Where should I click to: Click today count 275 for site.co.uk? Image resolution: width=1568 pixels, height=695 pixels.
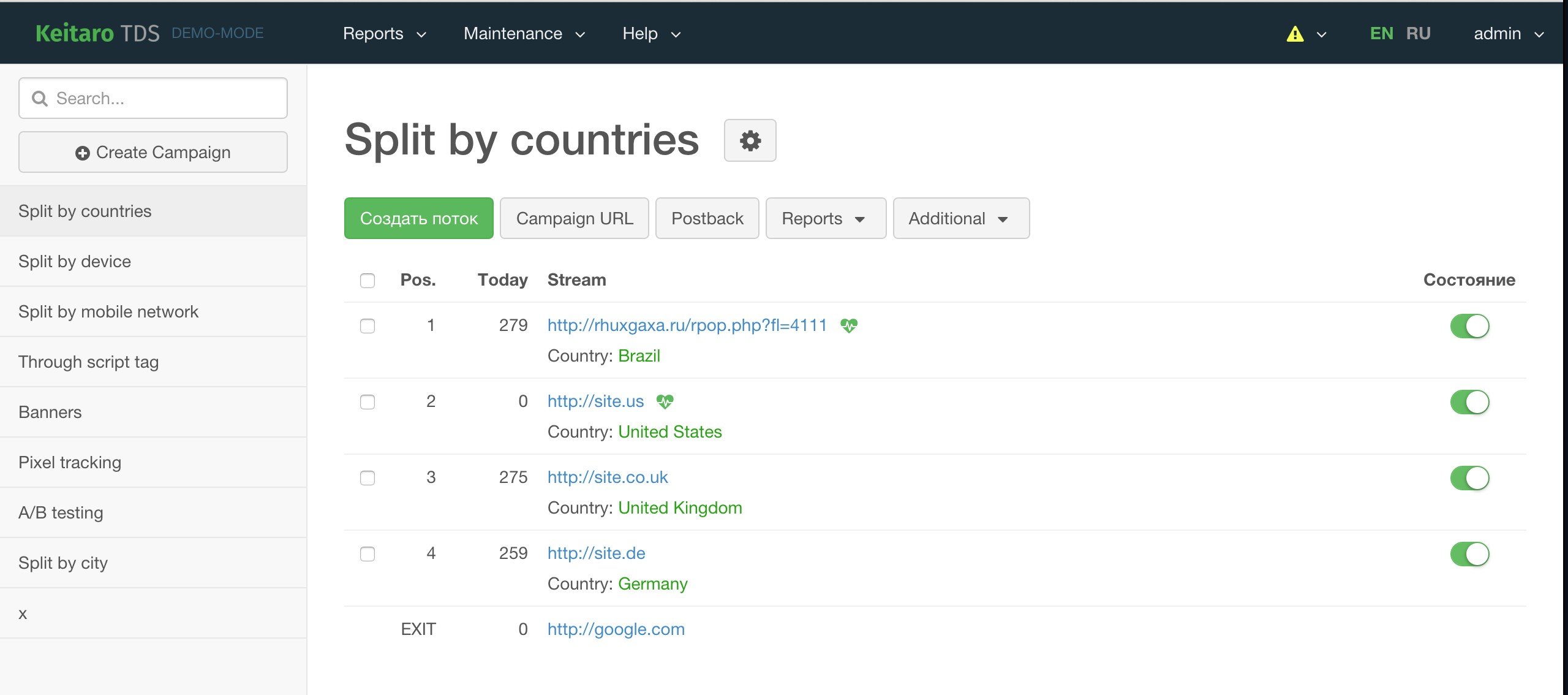click(x=513, y=477)
